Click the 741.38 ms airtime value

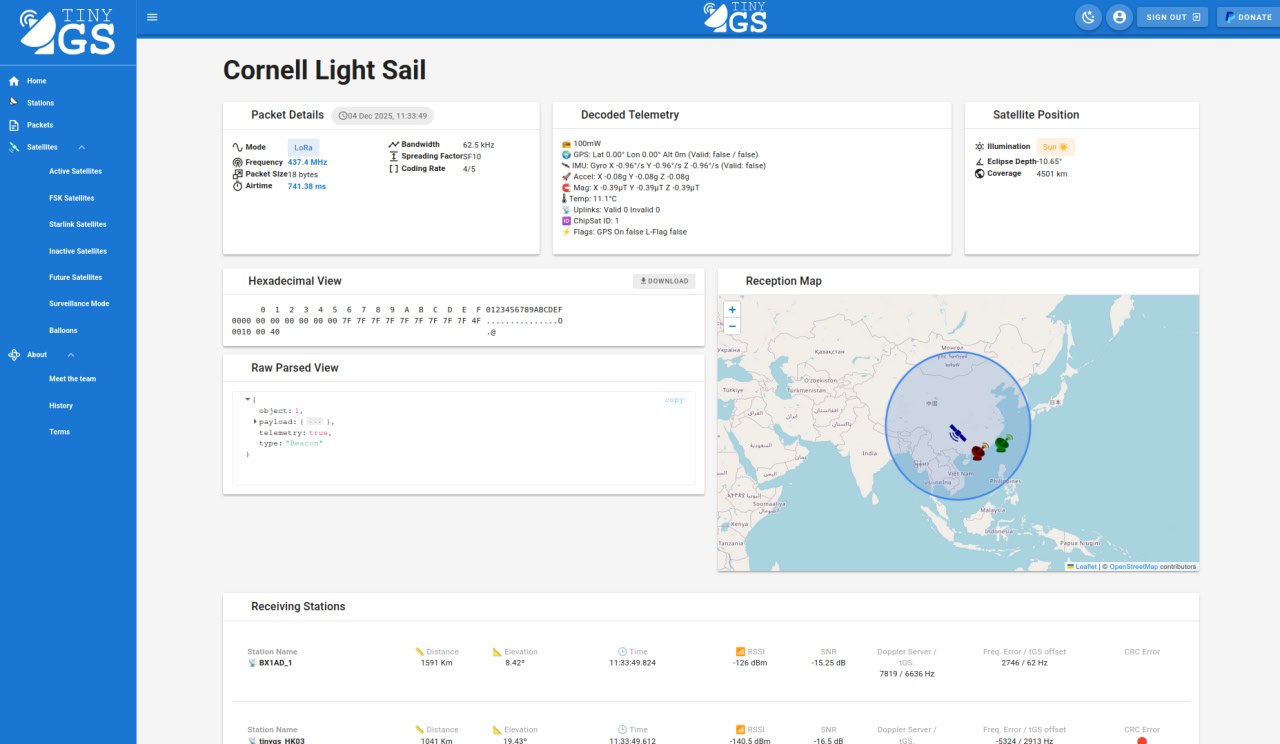(307, 186)
